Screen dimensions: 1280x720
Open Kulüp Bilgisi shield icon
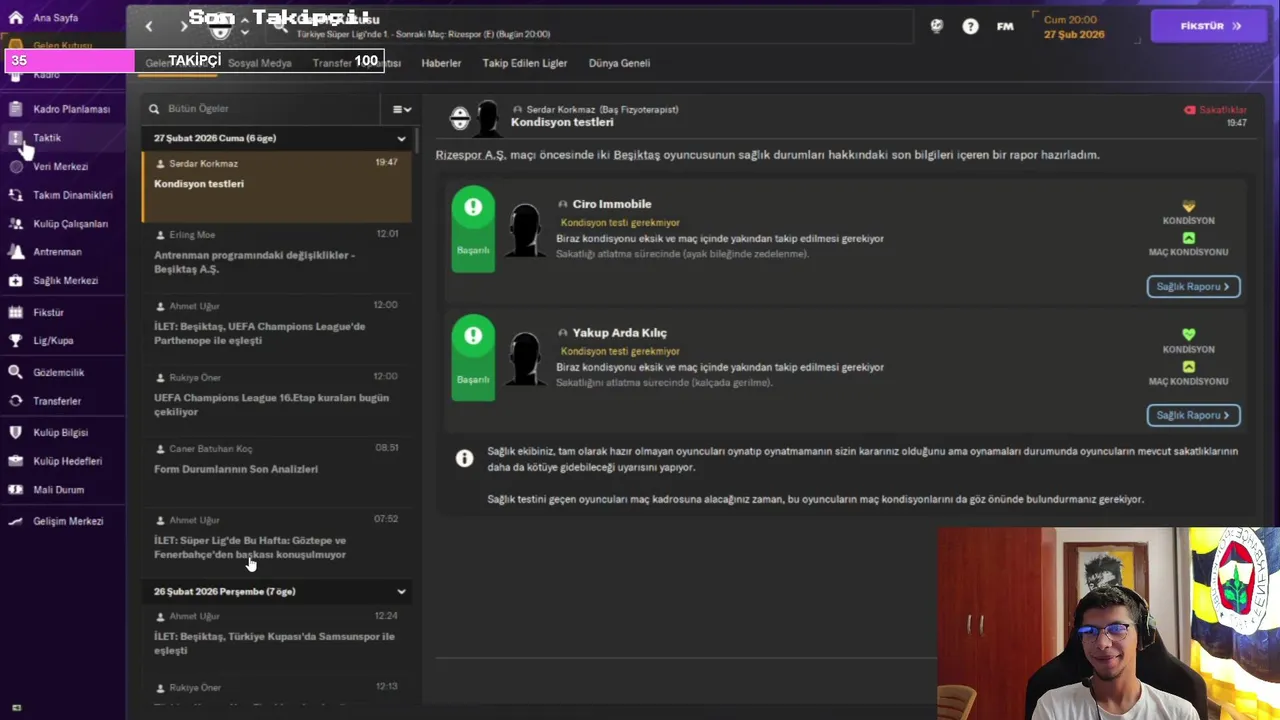tap(15, 432)
